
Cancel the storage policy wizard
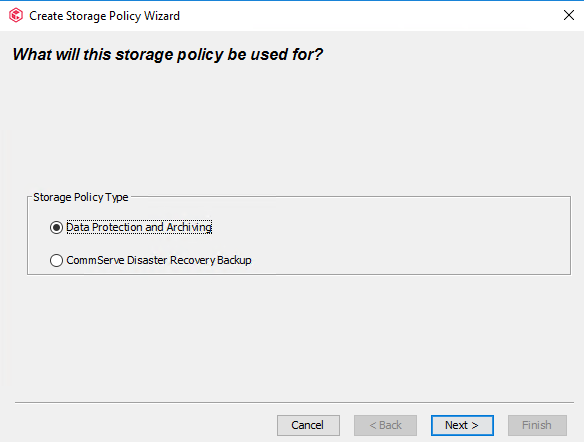point(308,425)
